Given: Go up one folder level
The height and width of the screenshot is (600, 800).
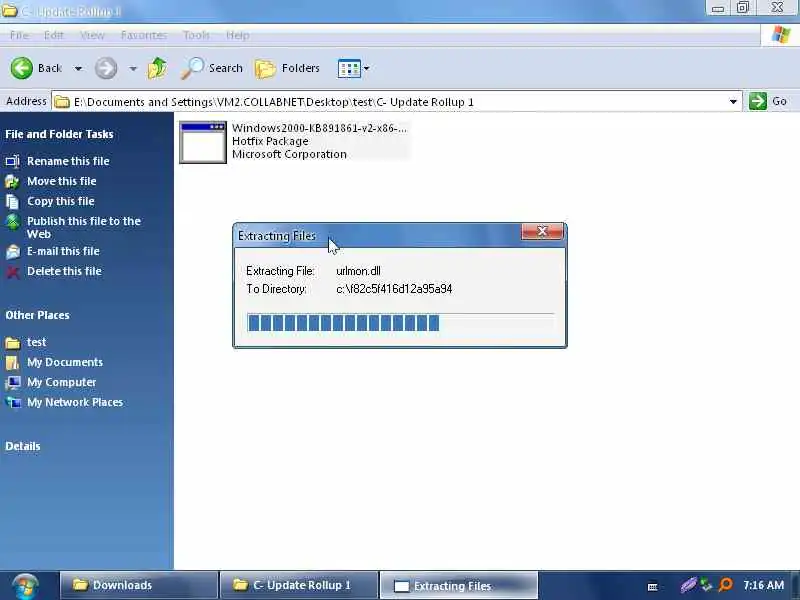Looking at the screenshot, I should (x=157, y=68).
